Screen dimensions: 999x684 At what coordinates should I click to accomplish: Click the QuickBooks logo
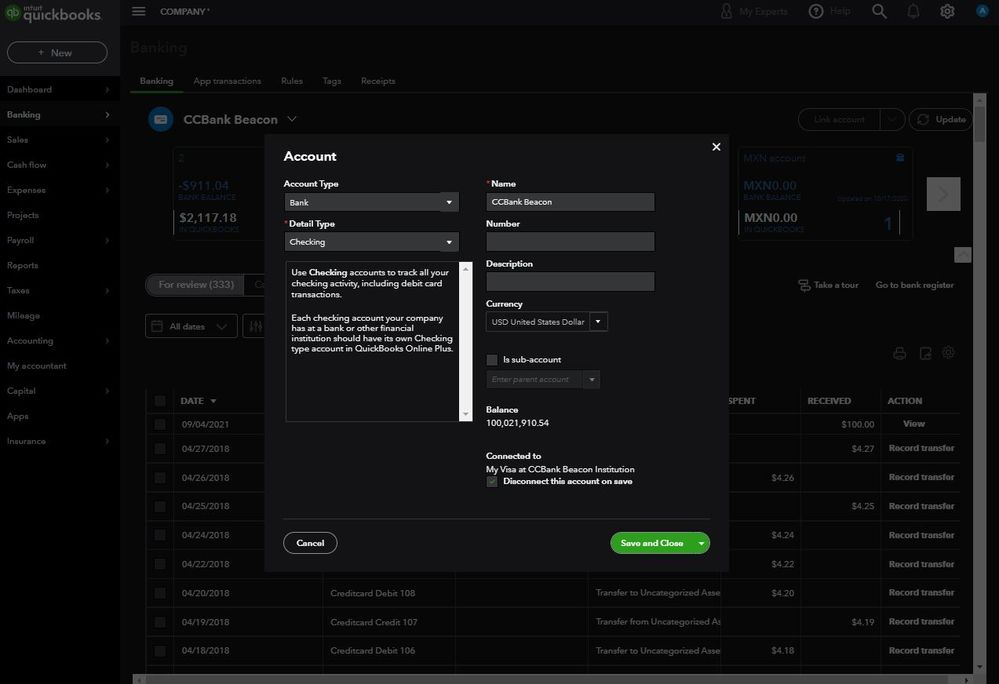coord(53,13)
